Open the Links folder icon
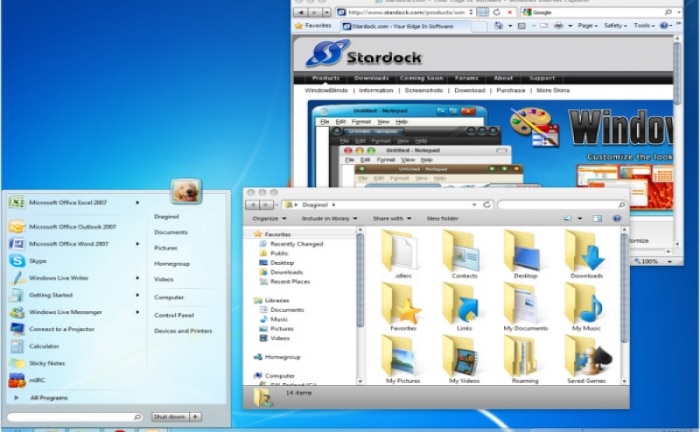This screenshot has height=432, width=700. [x=463, y=307]
